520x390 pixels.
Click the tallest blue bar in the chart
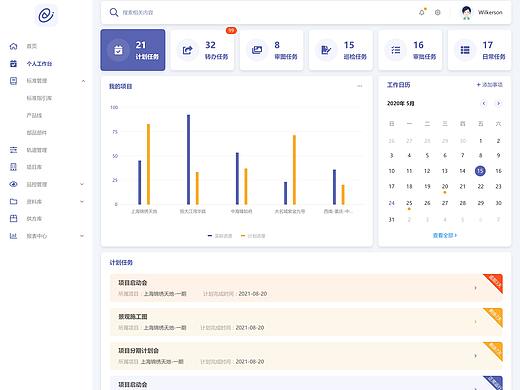[x=188, y=159]
